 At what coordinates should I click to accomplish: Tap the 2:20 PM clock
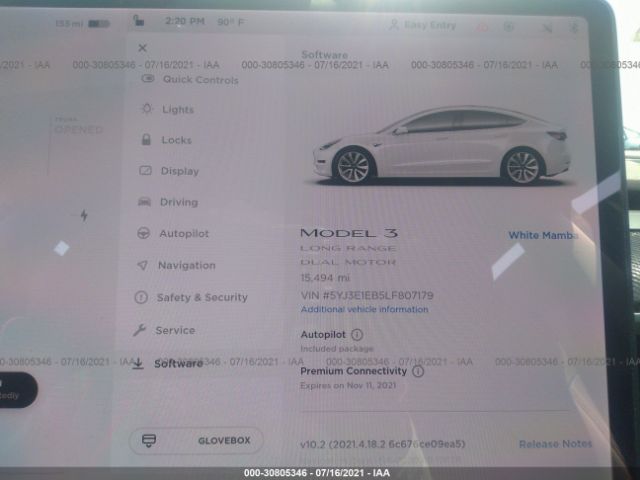point(185,21)
